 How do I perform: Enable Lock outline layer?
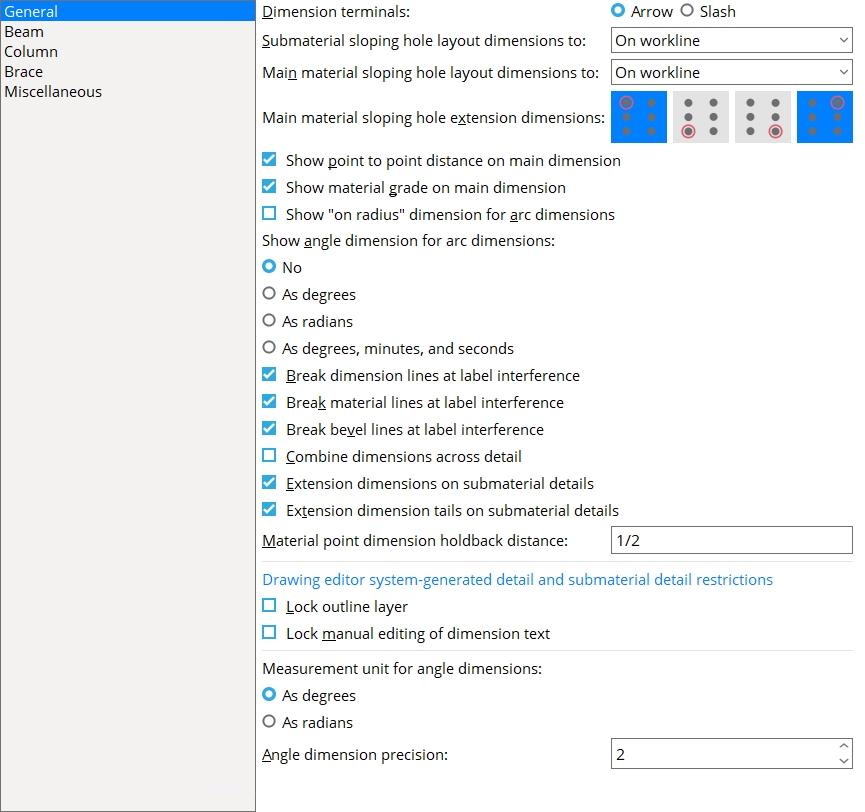click(x=269, y=606)
